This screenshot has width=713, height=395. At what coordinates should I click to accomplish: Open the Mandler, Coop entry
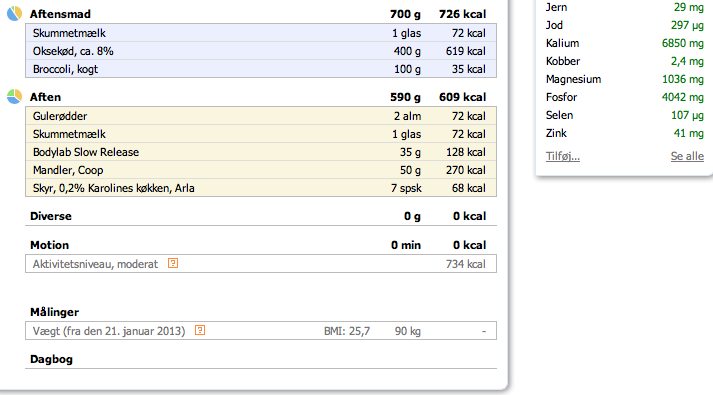[x=261, y=170]
